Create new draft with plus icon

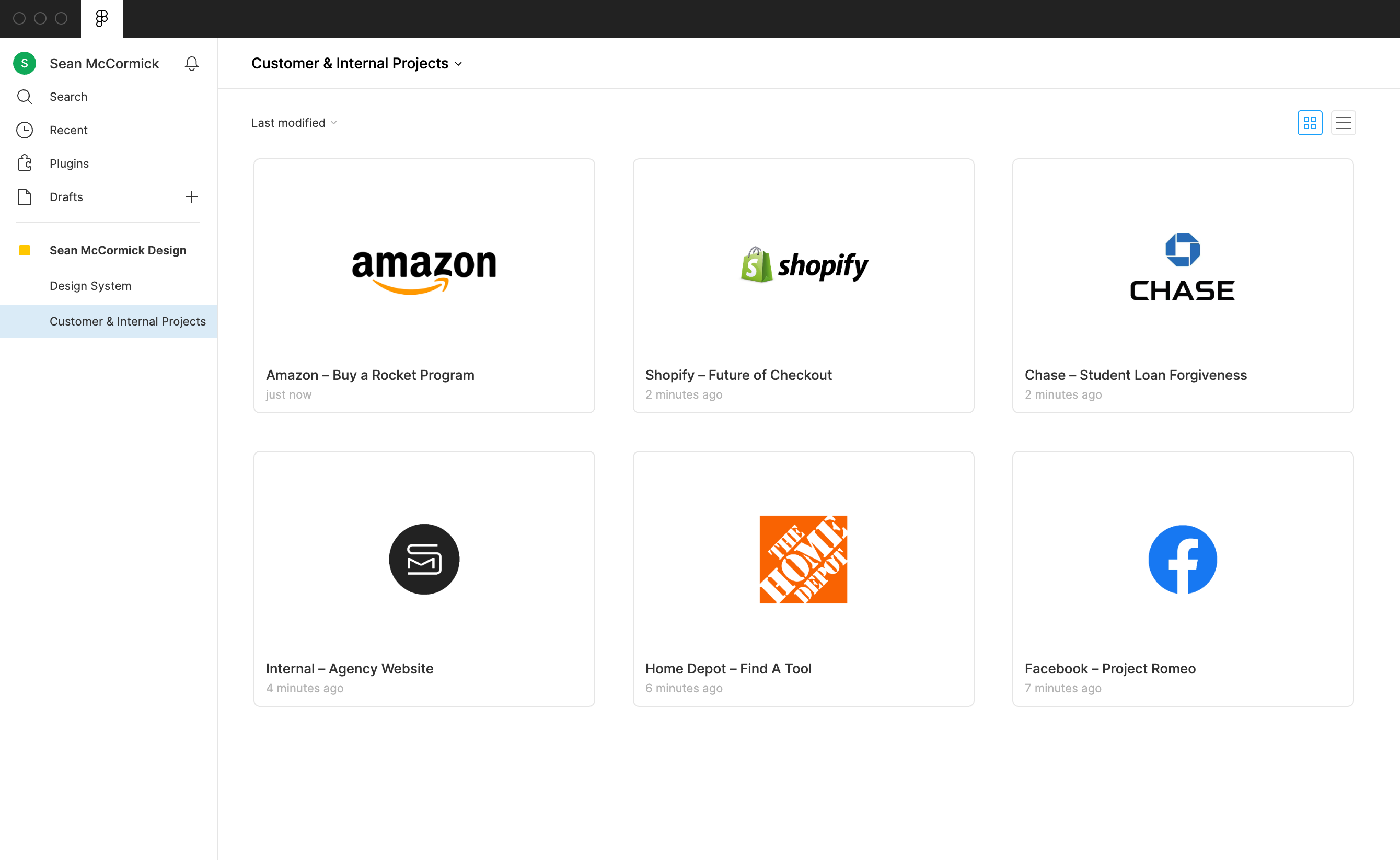point(192,197)
